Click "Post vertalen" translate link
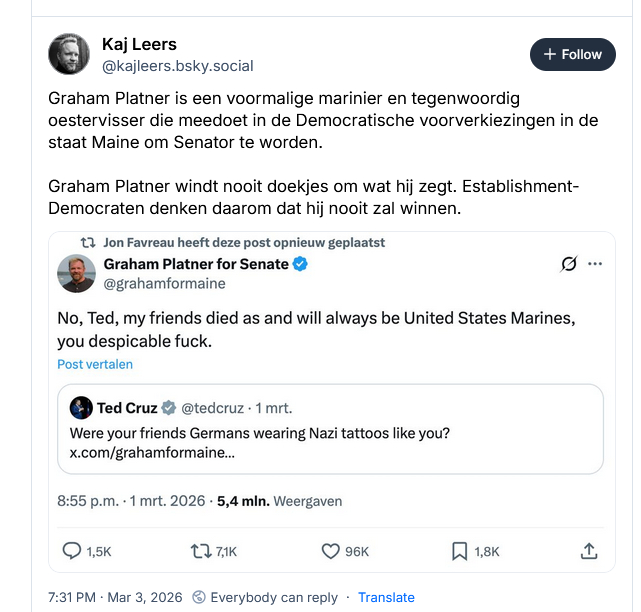 pyautogui.click(x=95, y=364)
